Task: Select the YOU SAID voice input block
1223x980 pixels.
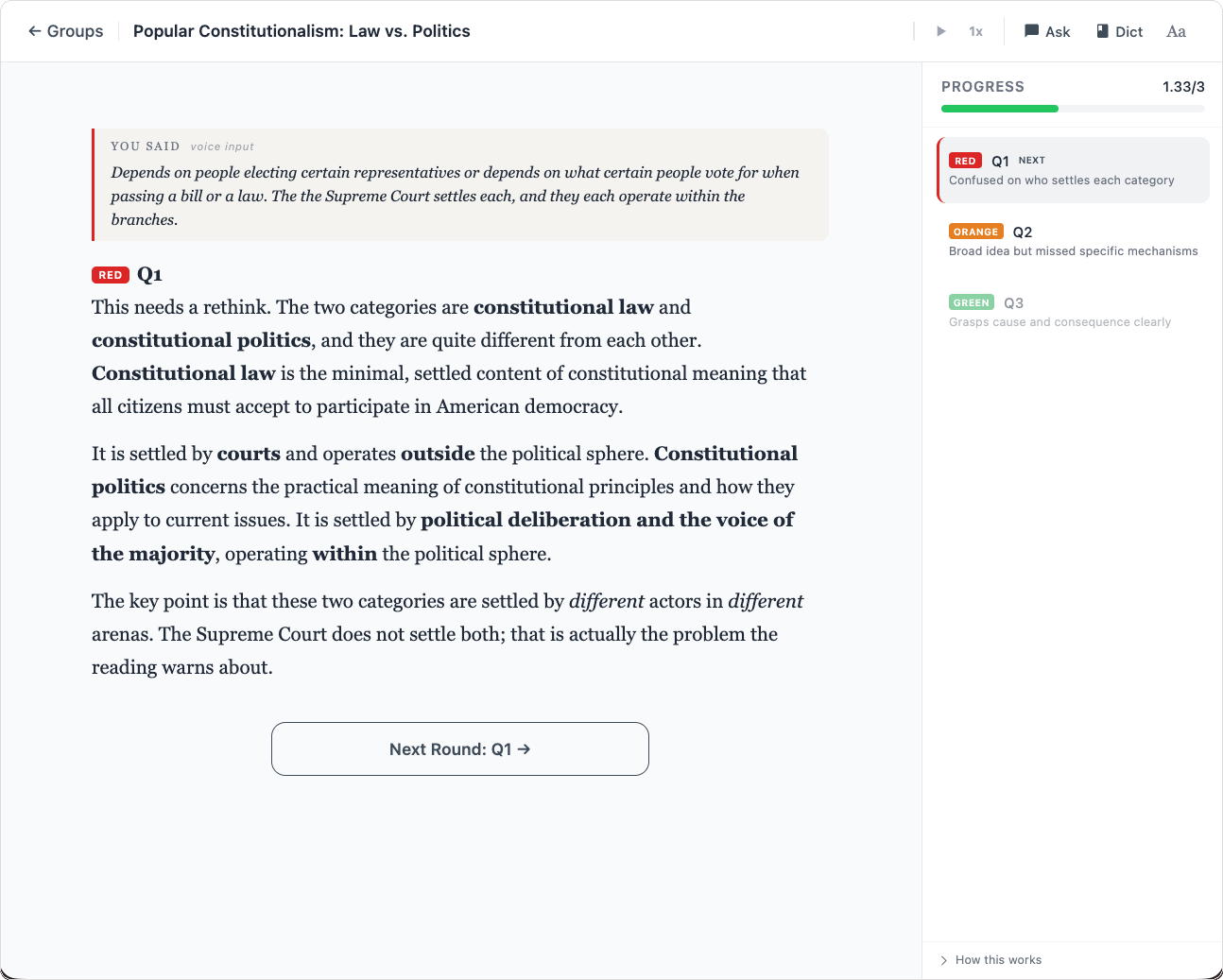Action: click(460, 184)
